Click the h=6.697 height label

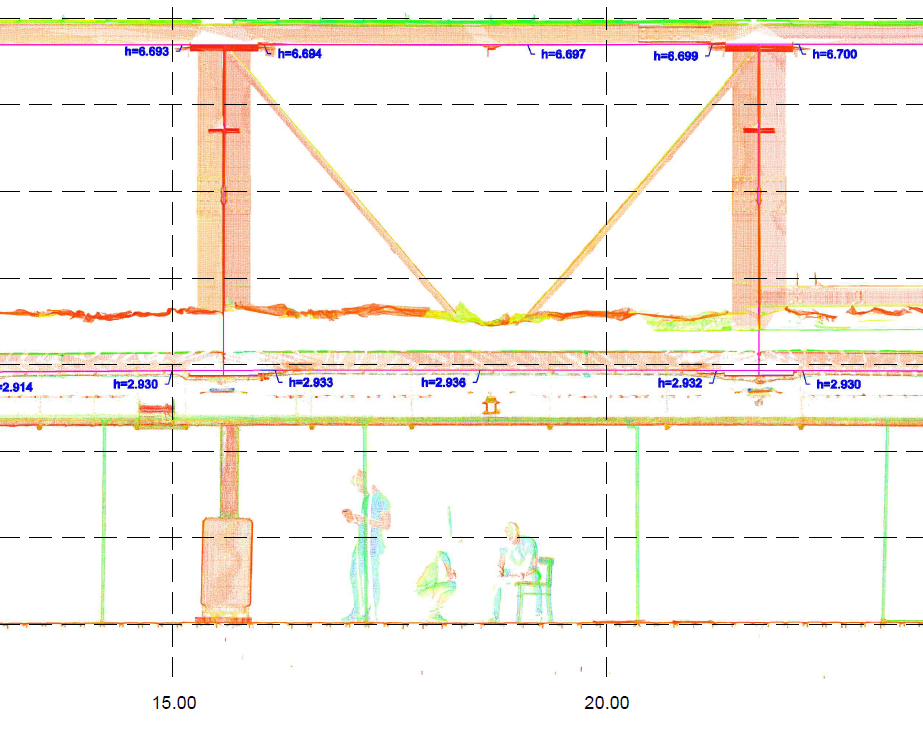[563, 55]
